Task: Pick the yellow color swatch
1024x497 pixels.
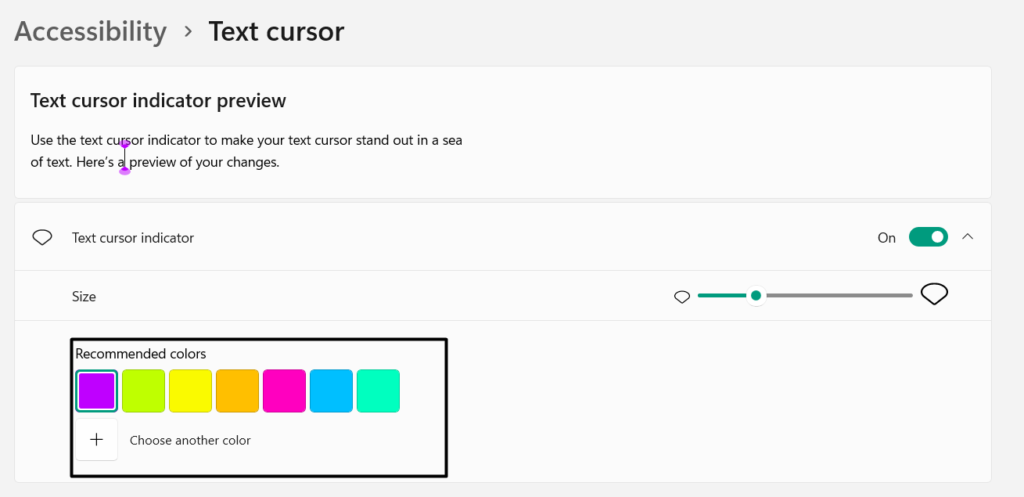Action: (x=191, y=391)
